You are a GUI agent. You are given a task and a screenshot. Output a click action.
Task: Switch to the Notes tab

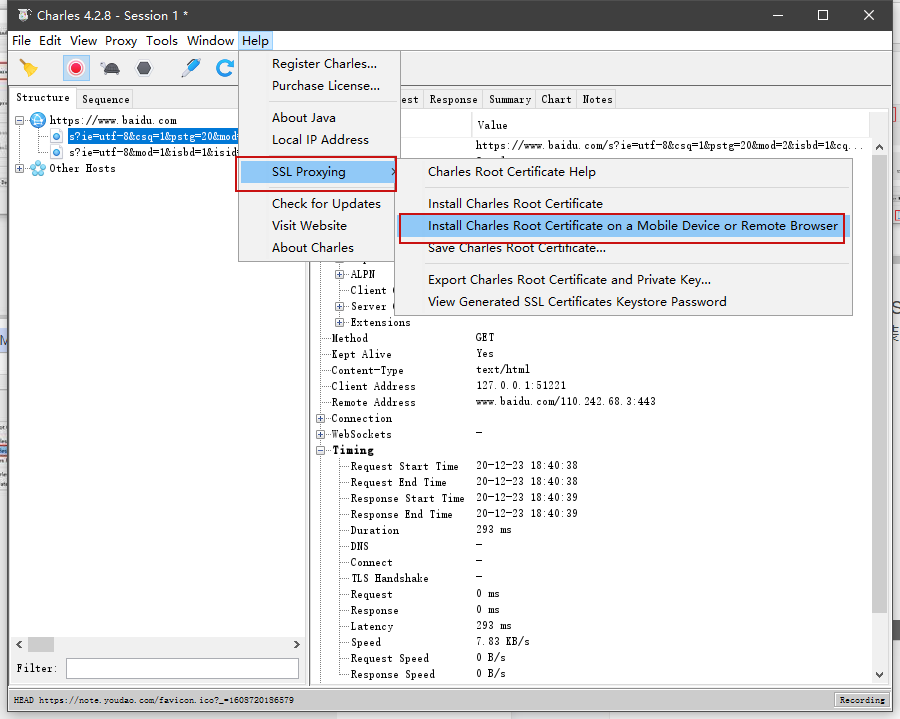click(x=597, y=99)
